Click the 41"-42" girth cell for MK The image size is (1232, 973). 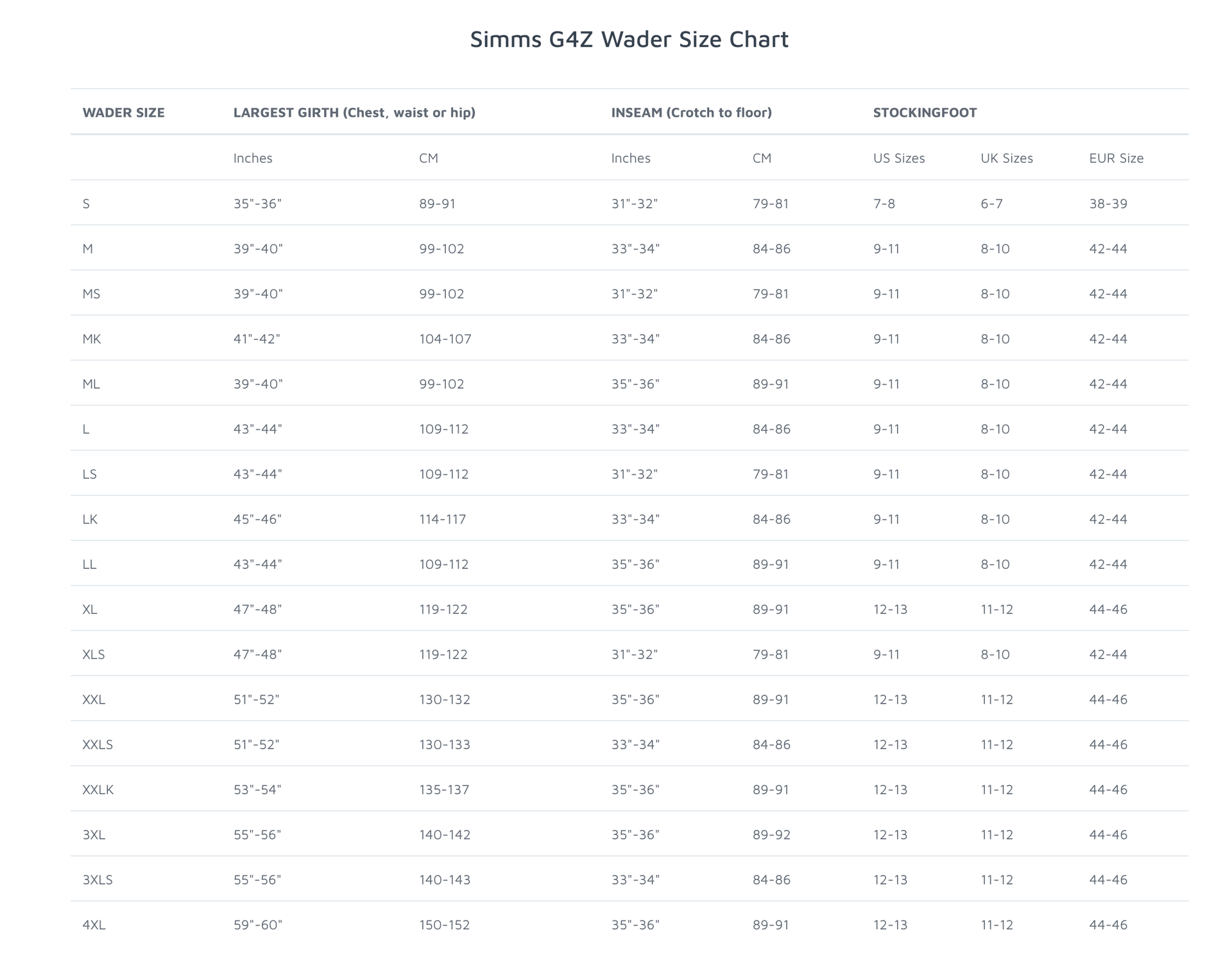pyautogui.click(x=257, y=339)
